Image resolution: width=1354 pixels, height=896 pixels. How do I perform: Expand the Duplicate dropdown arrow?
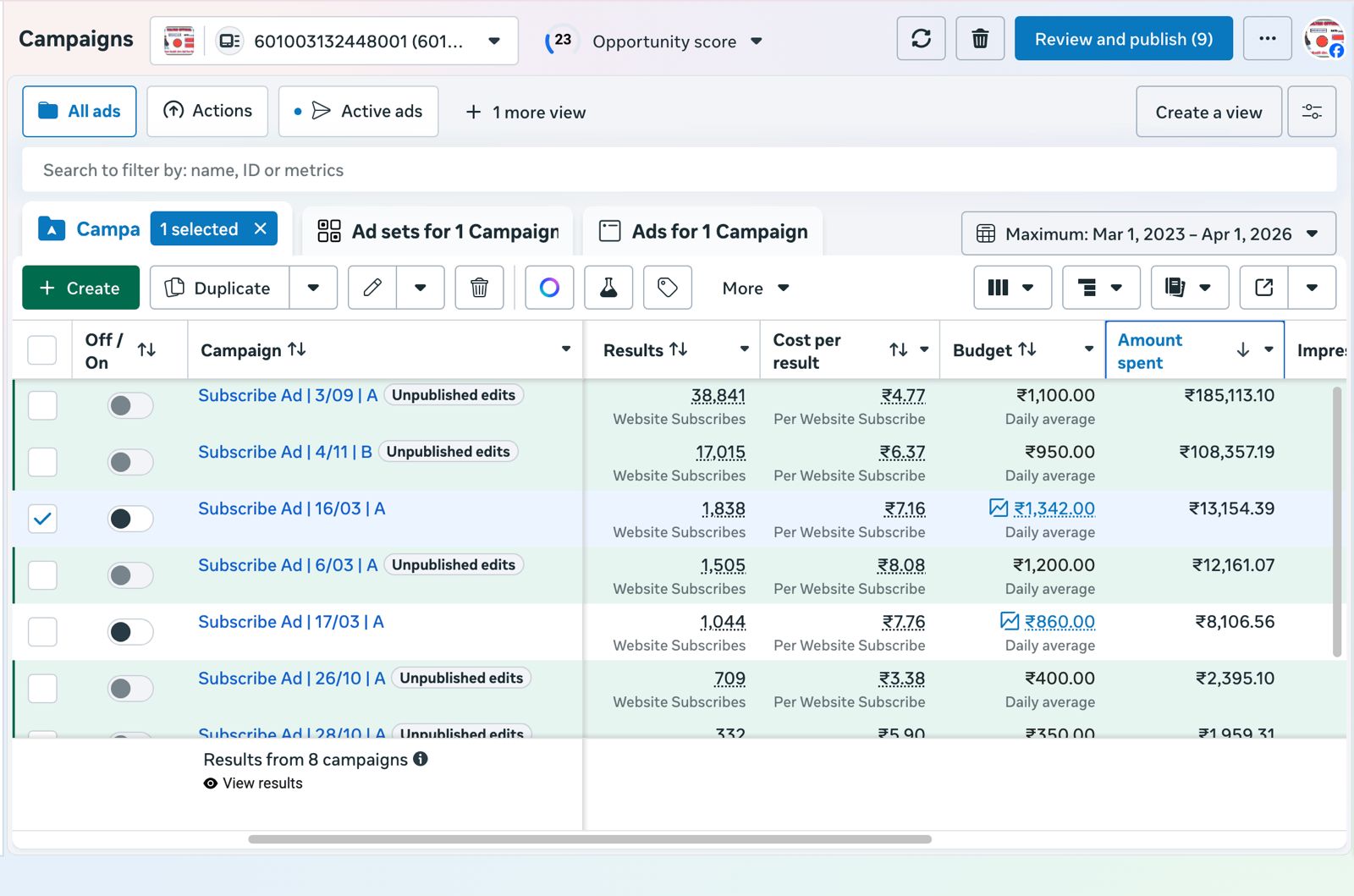tap(313, 288)
